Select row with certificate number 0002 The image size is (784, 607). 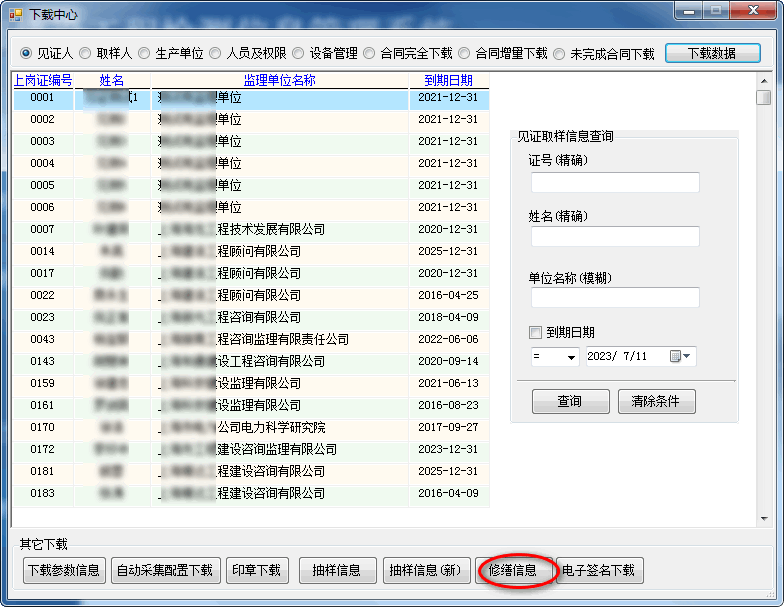[x=251, y=120]
